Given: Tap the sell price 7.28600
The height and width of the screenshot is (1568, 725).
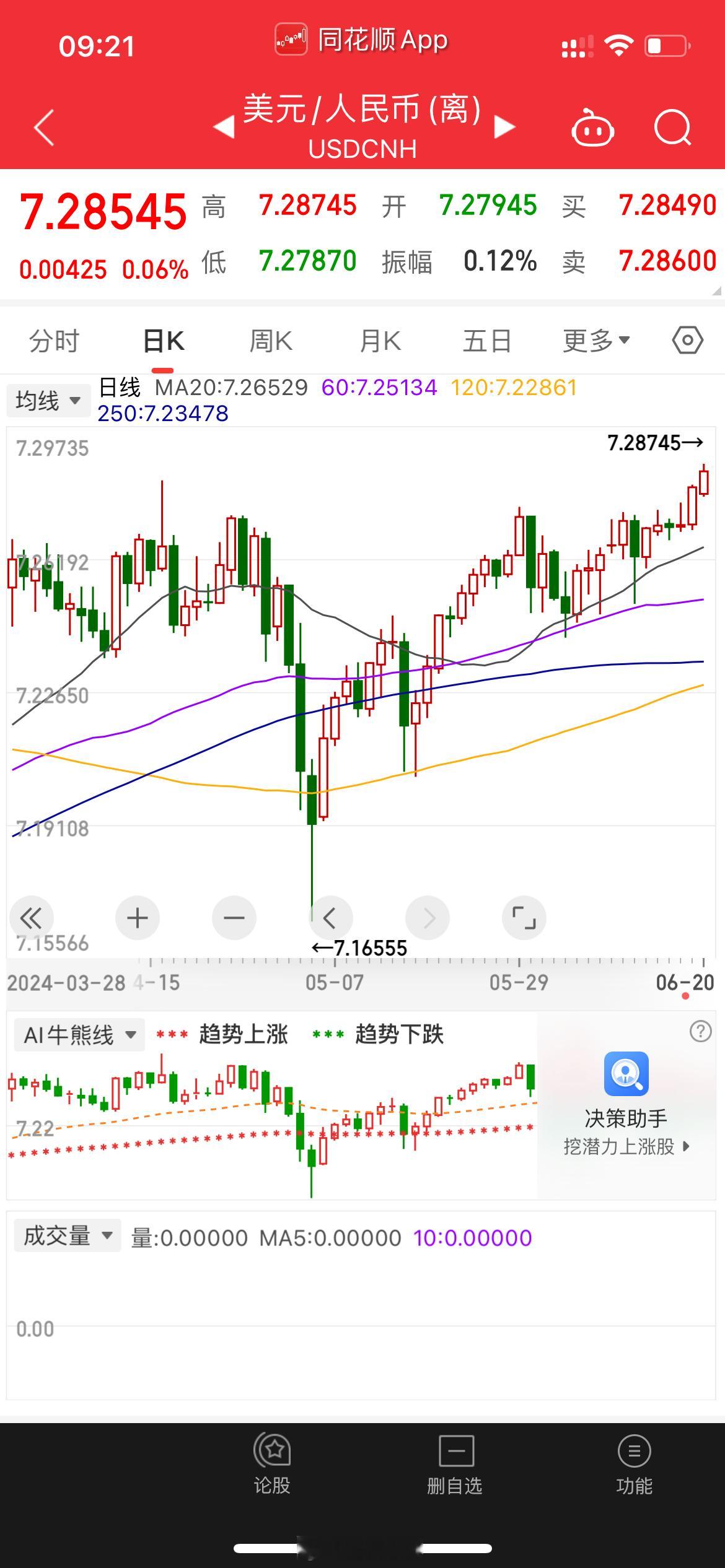Looking at the screenshot, I should (x=668, y=261).
